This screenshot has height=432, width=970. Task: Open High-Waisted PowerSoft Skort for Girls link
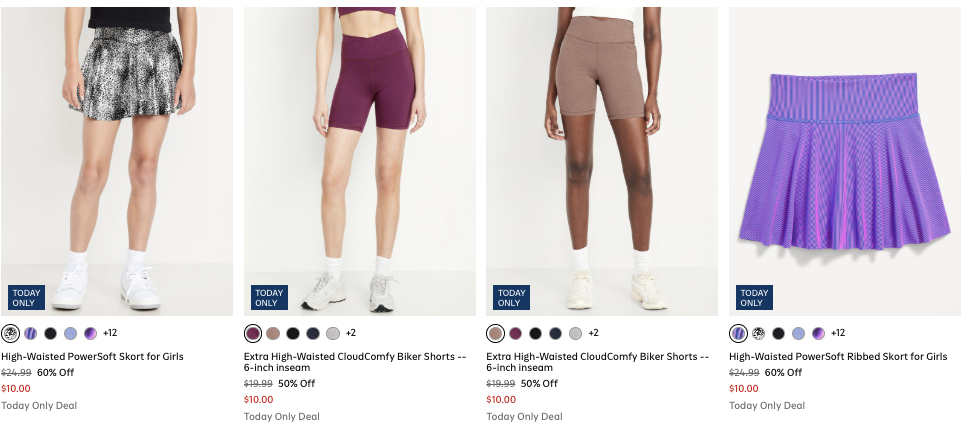[92, 356]
